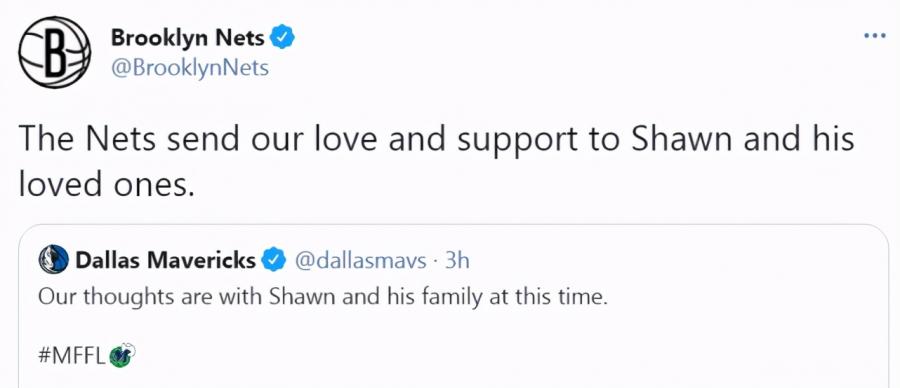Open the 3h timestamp of quoted tweet
Screen dimensions: 900x388
click(457, 261)
